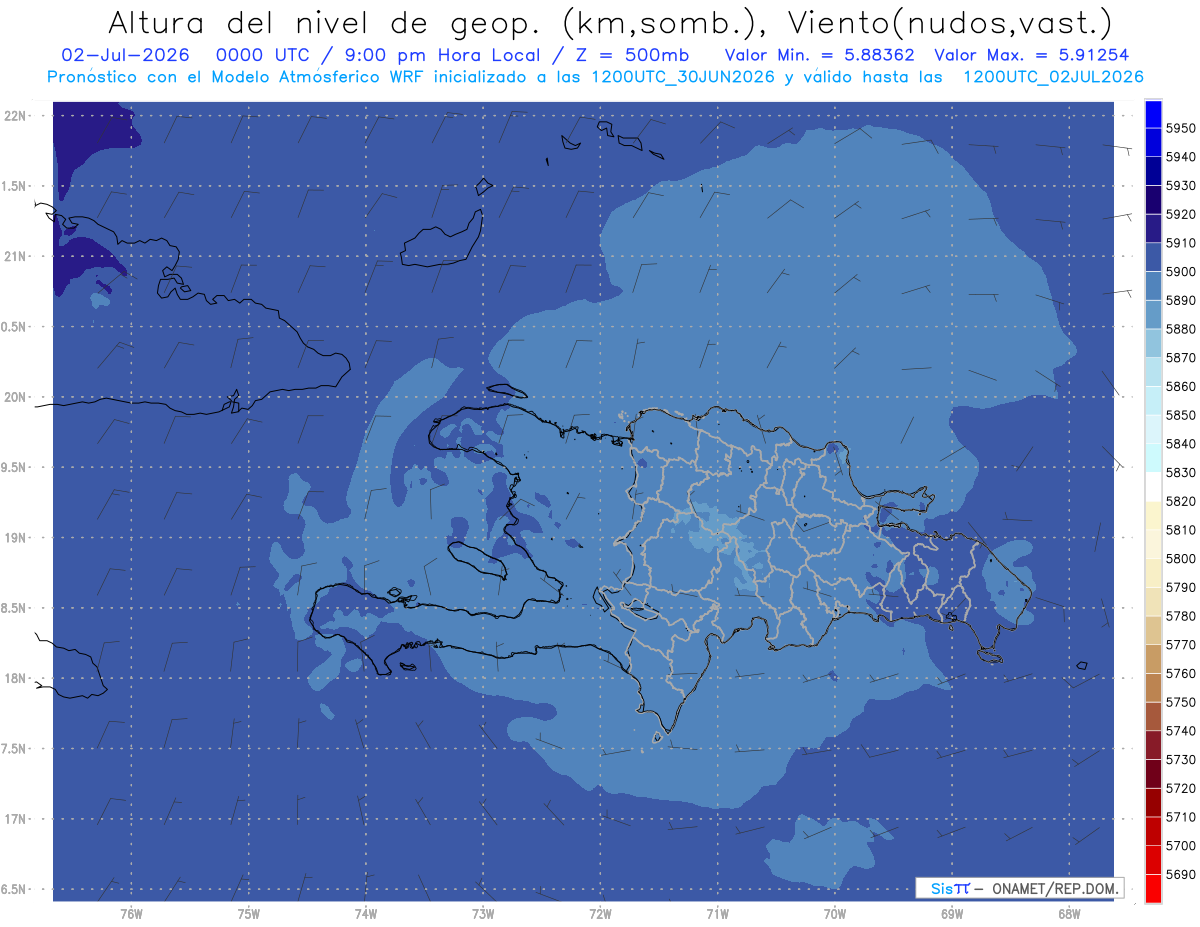1200x927 pixels.
Task: Click the '21N' latitude label
Action: pyautogui.click(x=15, y=256)
